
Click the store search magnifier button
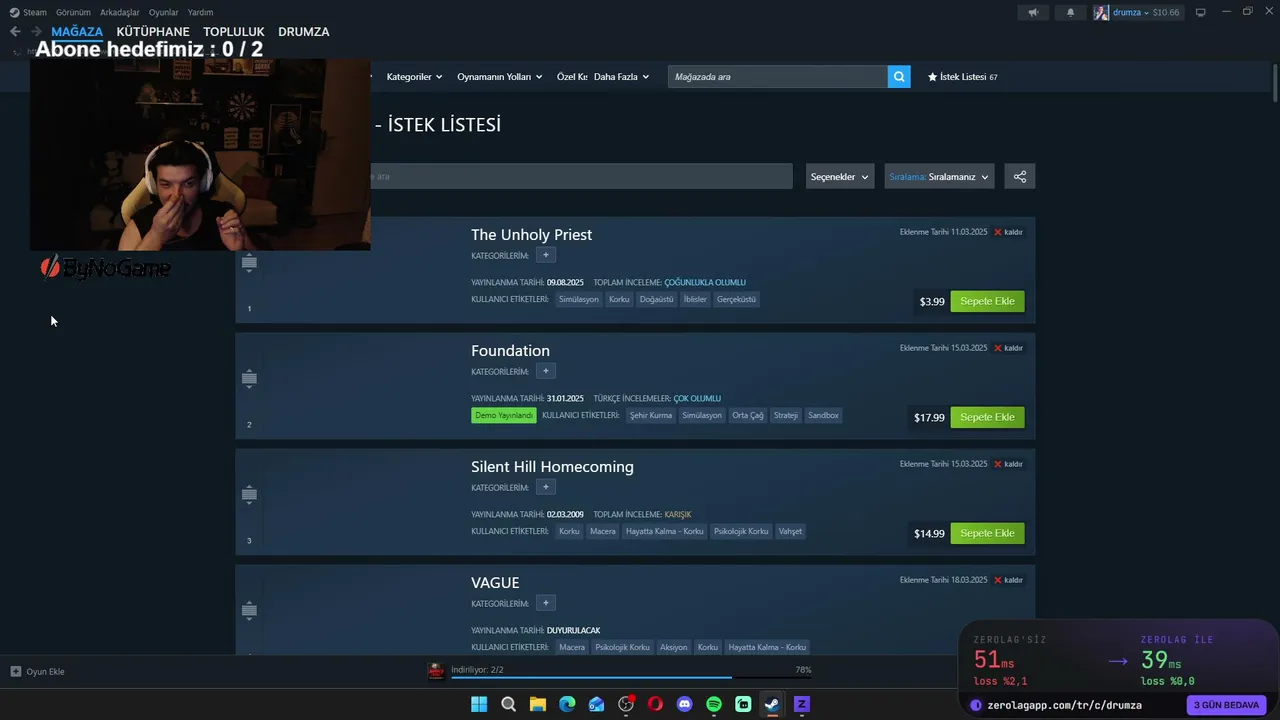899,77
